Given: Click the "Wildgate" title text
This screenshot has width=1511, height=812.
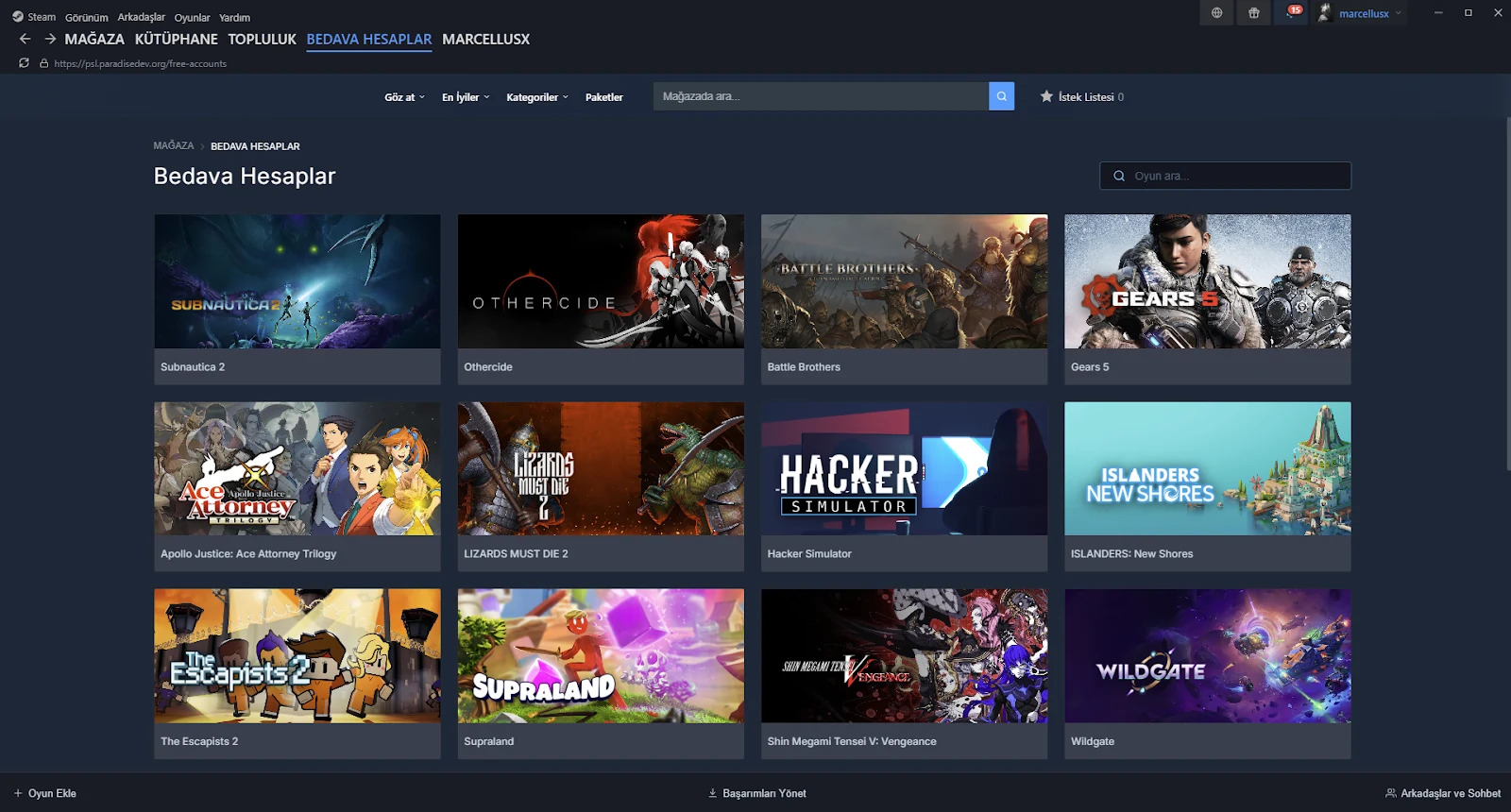Looking at the screenshot, I should pyautogui.click(x=1093, y=741).
